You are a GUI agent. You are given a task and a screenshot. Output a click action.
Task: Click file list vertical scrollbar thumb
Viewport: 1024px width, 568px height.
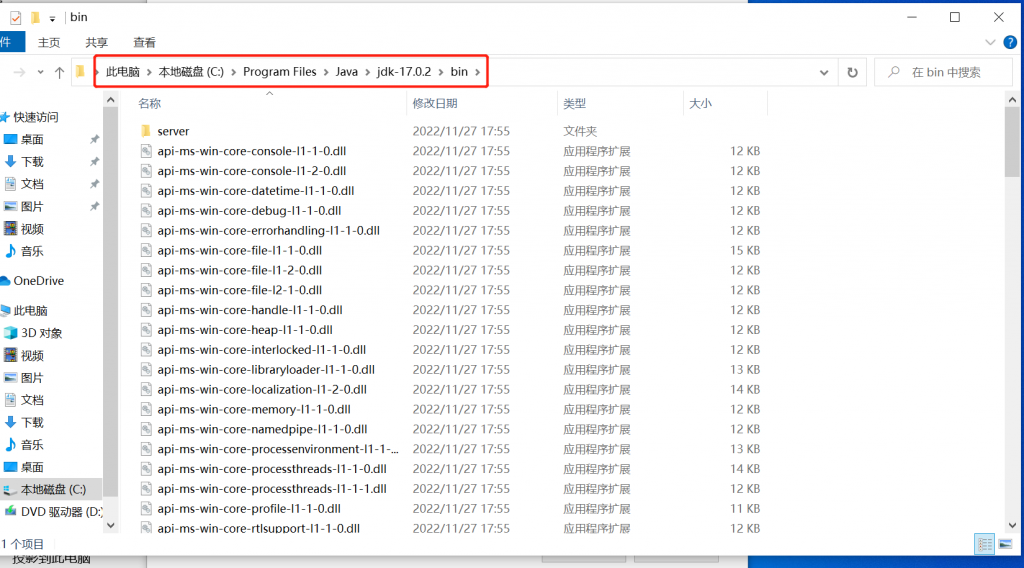(1012, 142)
